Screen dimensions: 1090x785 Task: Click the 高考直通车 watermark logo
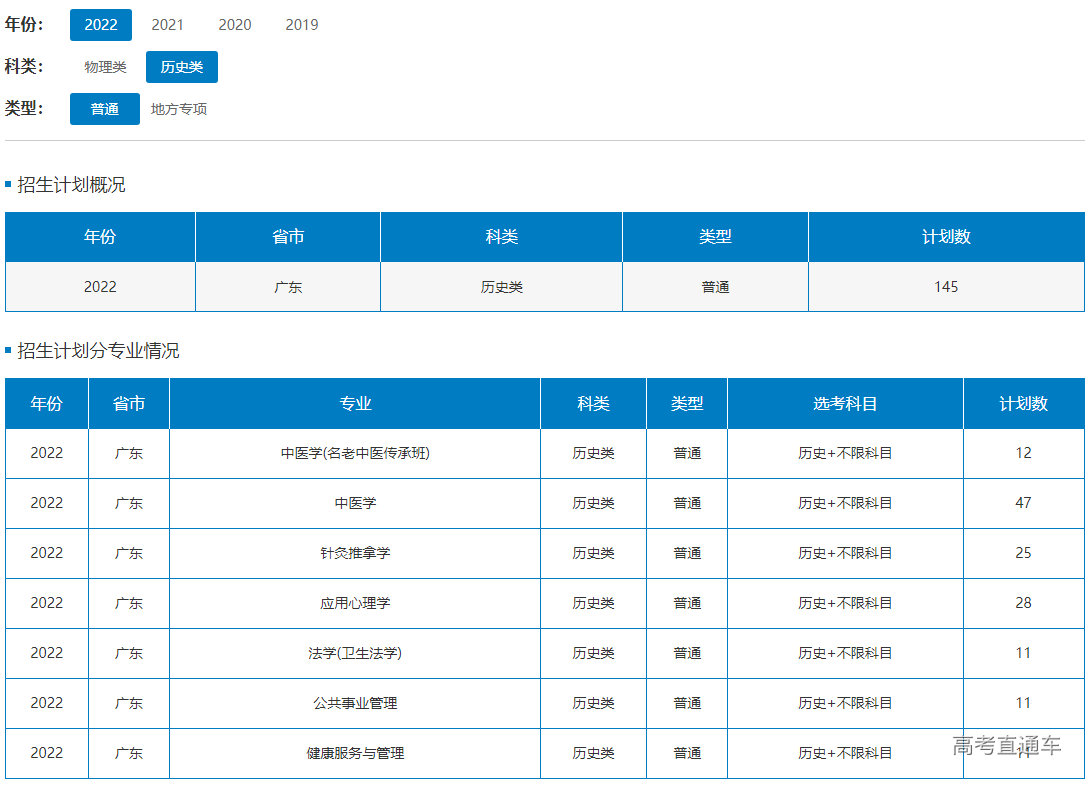(1007, 745)
